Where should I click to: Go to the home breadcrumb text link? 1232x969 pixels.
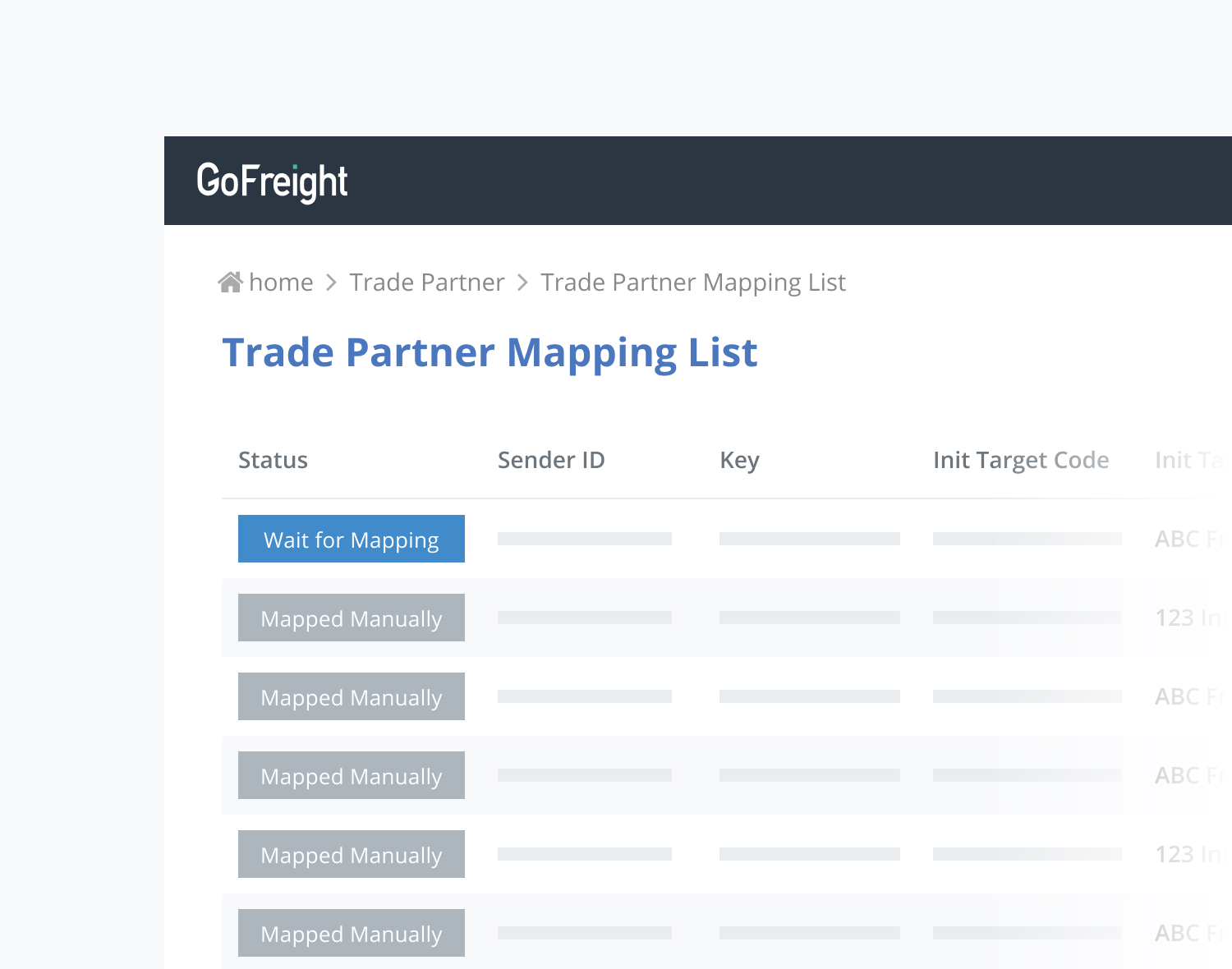281,282
